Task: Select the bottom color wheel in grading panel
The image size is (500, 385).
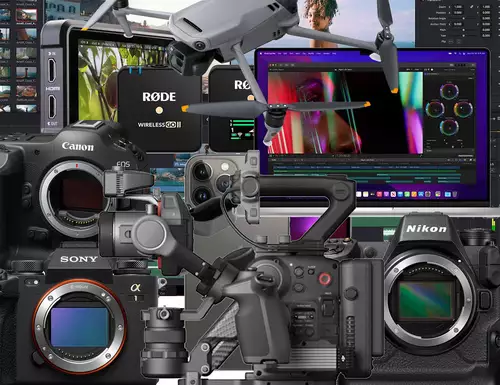Action: tap(449, 127)
